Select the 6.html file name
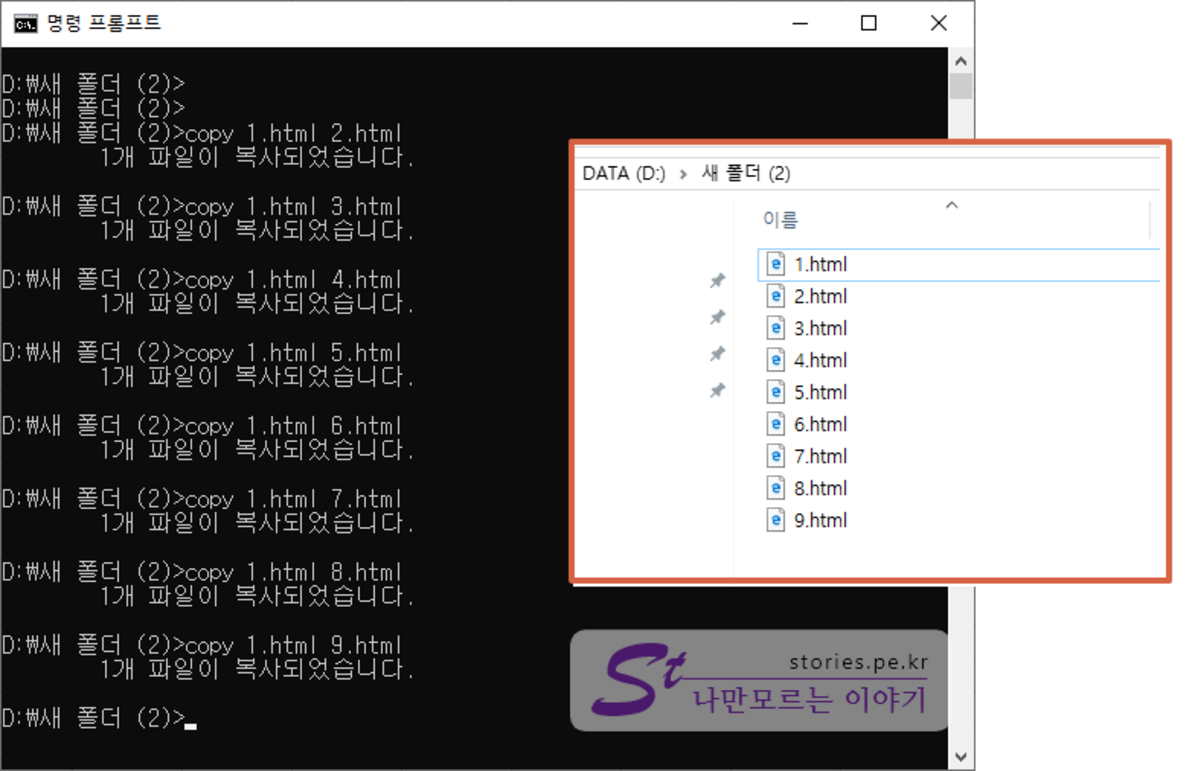This screenshot has height=771, width=1195. click(820, 424)
